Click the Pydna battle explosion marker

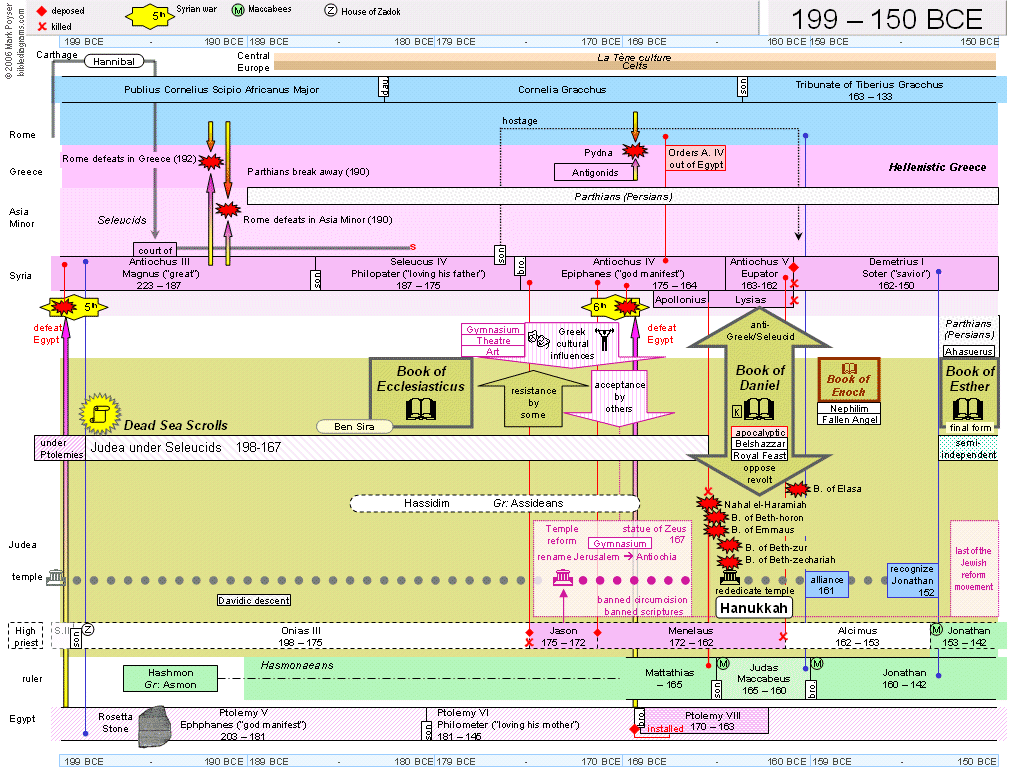tap(633, 152)
